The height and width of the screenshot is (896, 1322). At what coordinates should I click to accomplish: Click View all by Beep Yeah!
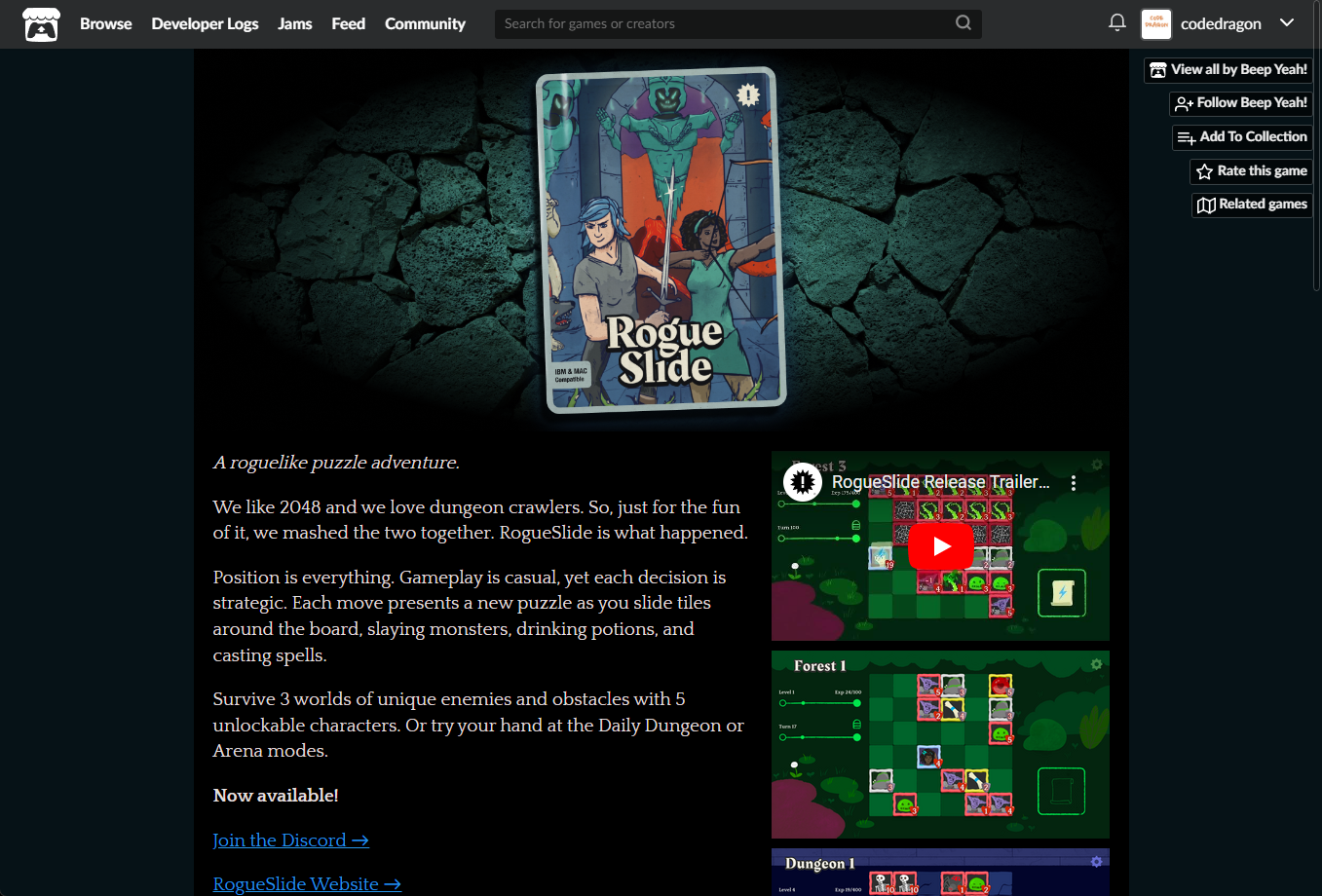click(x=1228, y=70)
